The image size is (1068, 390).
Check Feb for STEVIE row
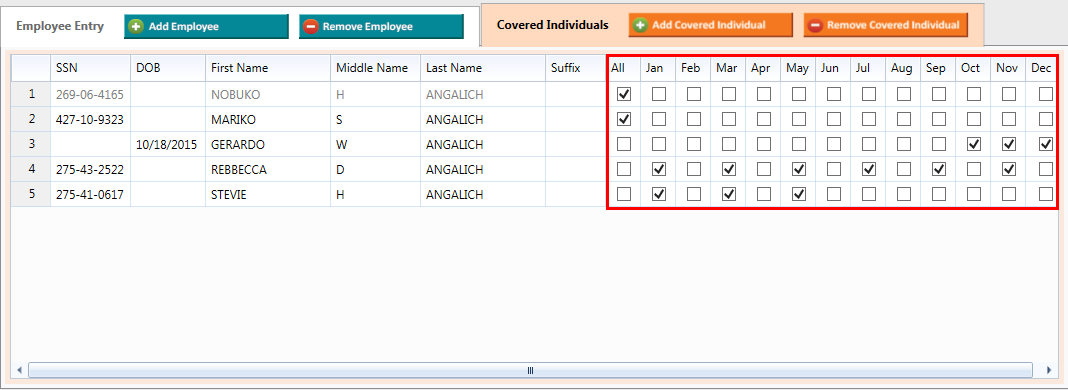tap(693, 194)
